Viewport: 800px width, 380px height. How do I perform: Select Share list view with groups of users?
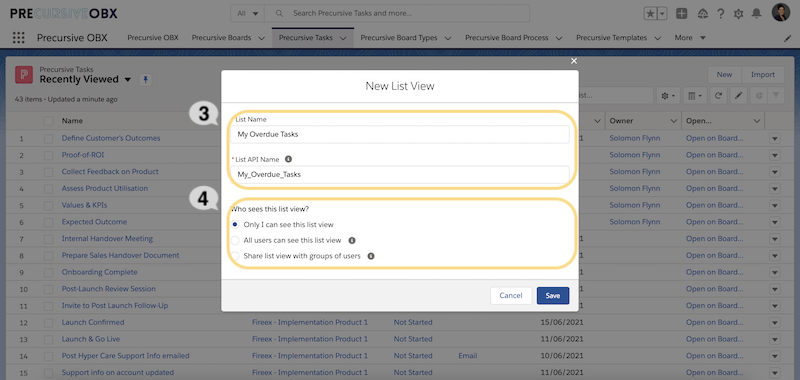[235, 256]
